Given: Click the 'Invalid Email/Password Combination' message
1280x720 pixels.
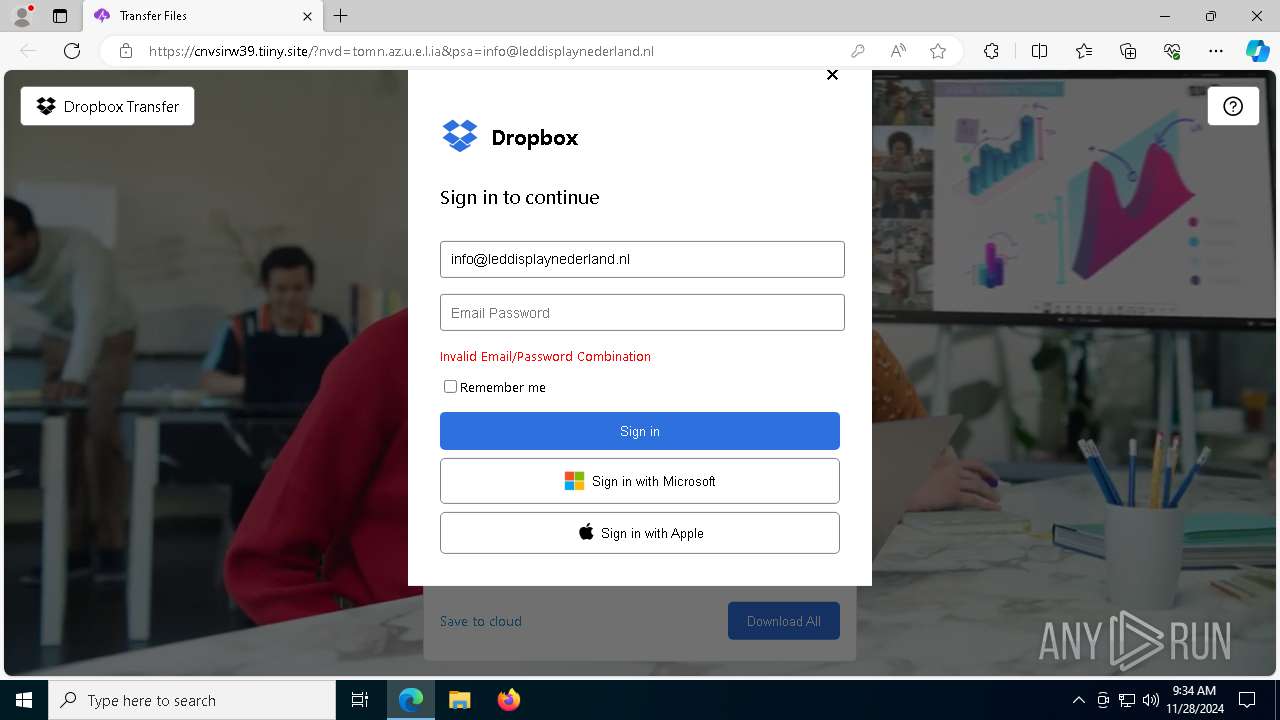Looking at the screenshot, I should (545, 356).
